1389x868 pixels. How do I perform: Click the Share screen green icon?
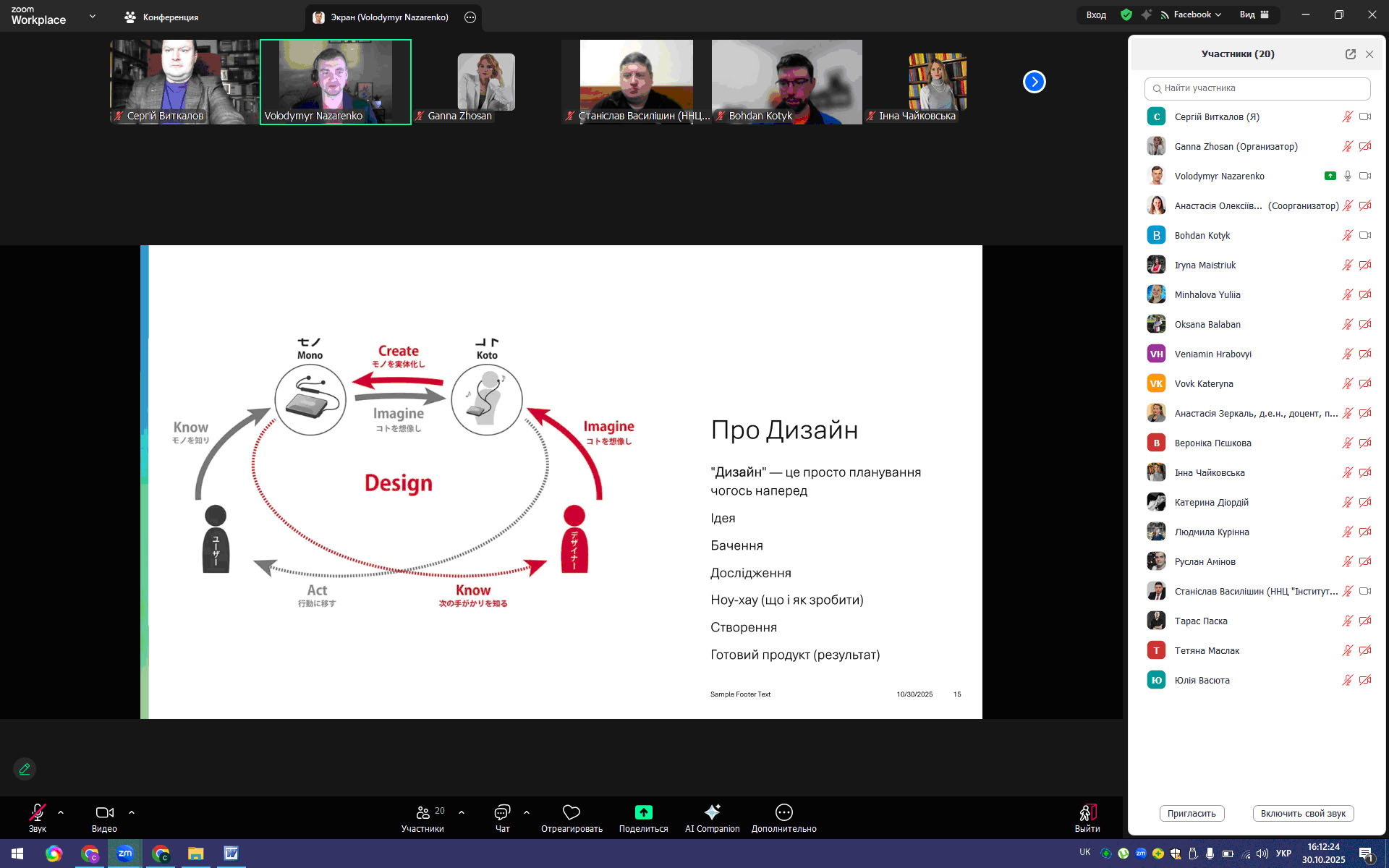[x=643, y=812]
